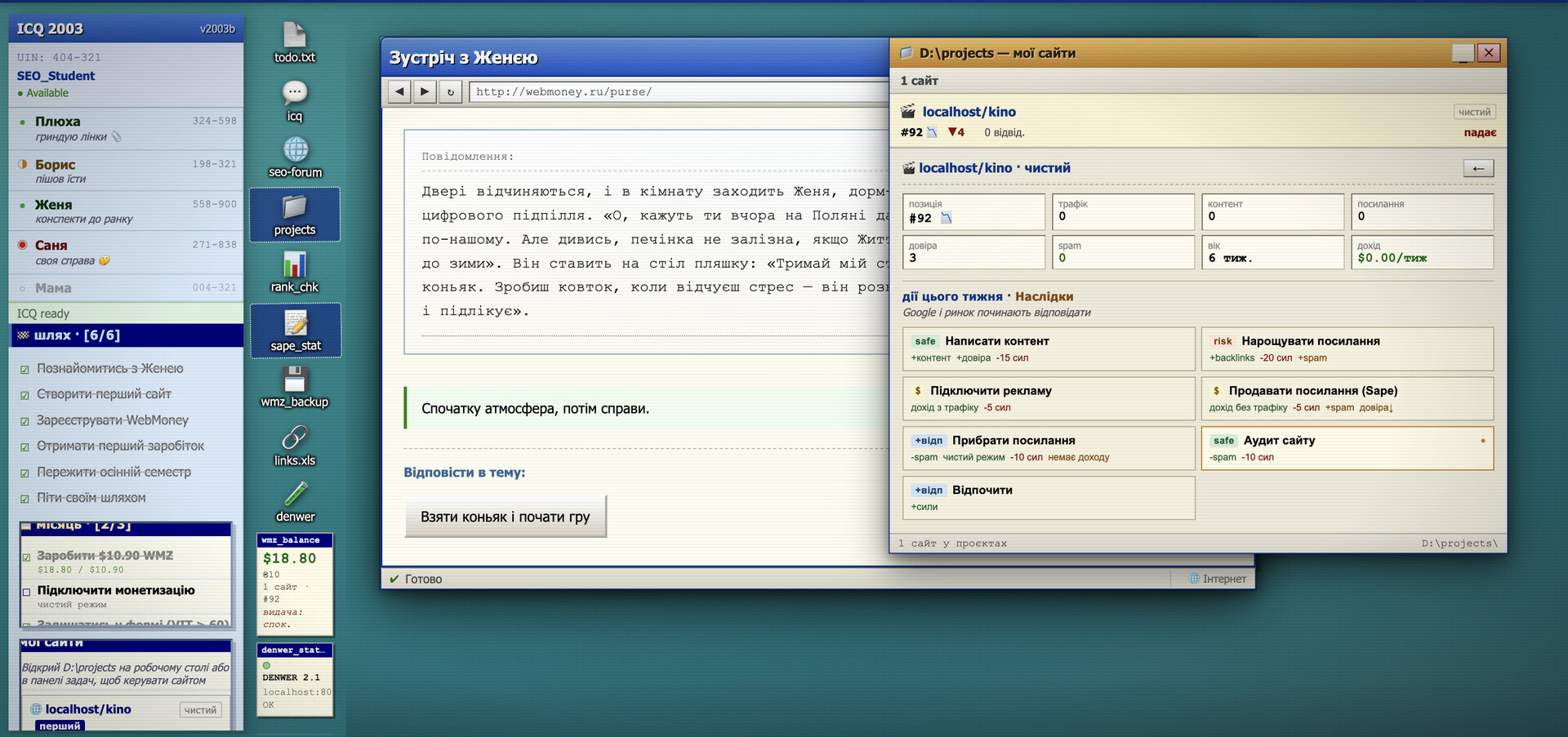Click the green status dot in denwer_stat widget

266,665
